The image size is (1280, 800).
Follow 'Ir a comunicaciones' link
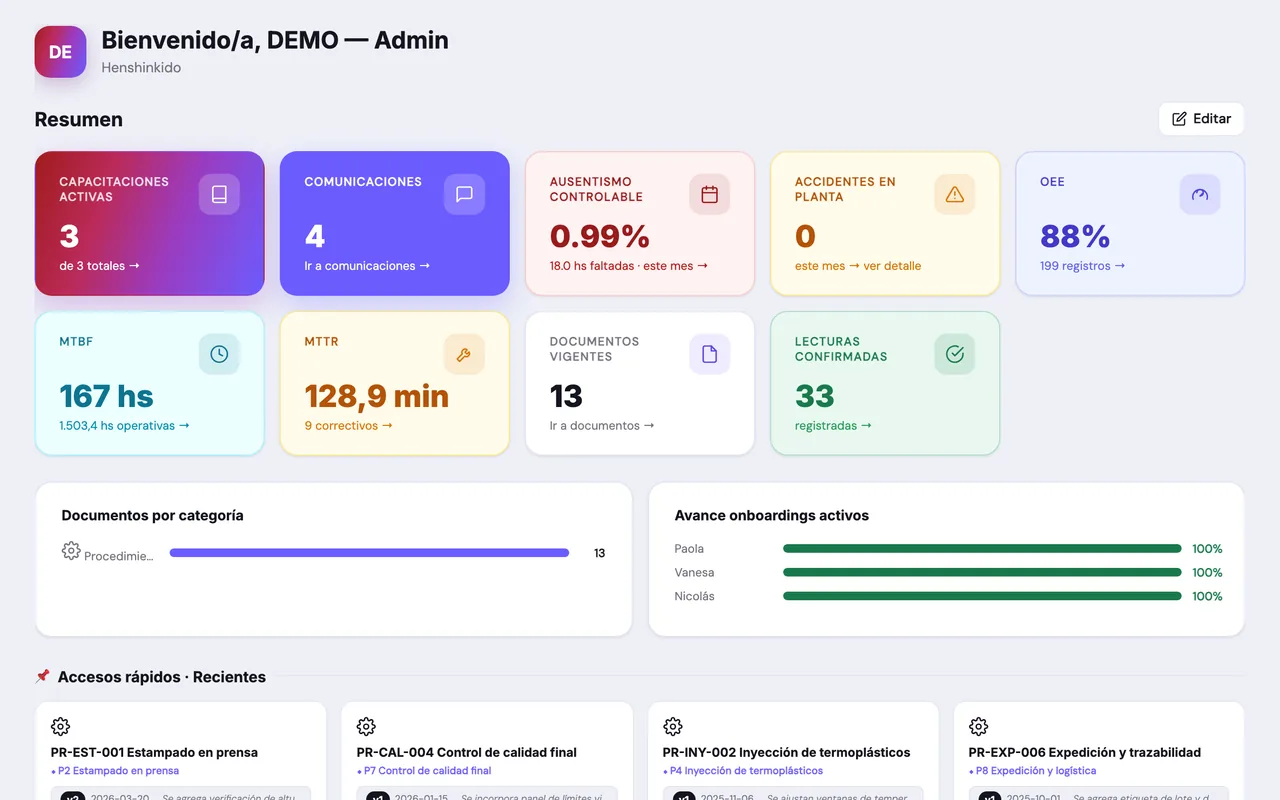coord(367,266)
